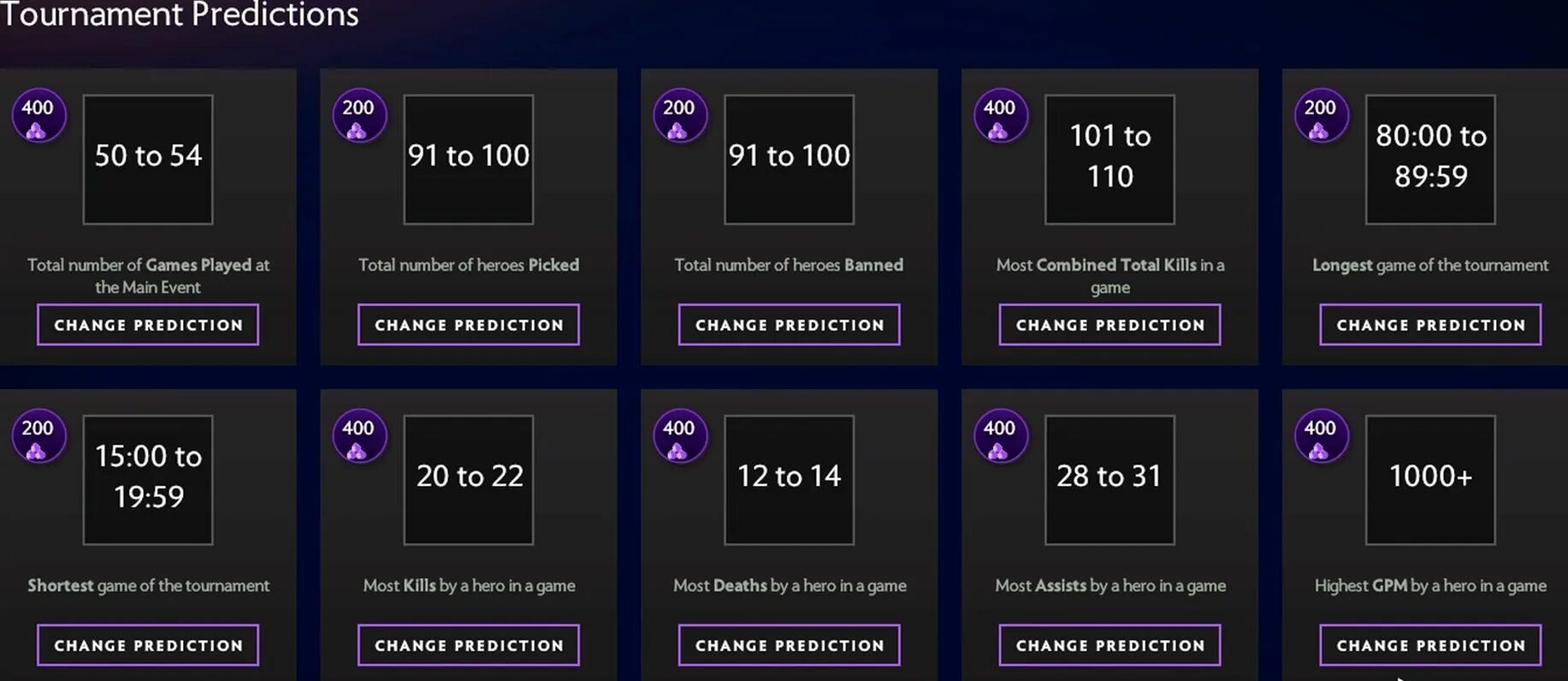Change prediction for Most Assists by a hero
The image size is (1568, 681).
click(x=1110, y=645)
